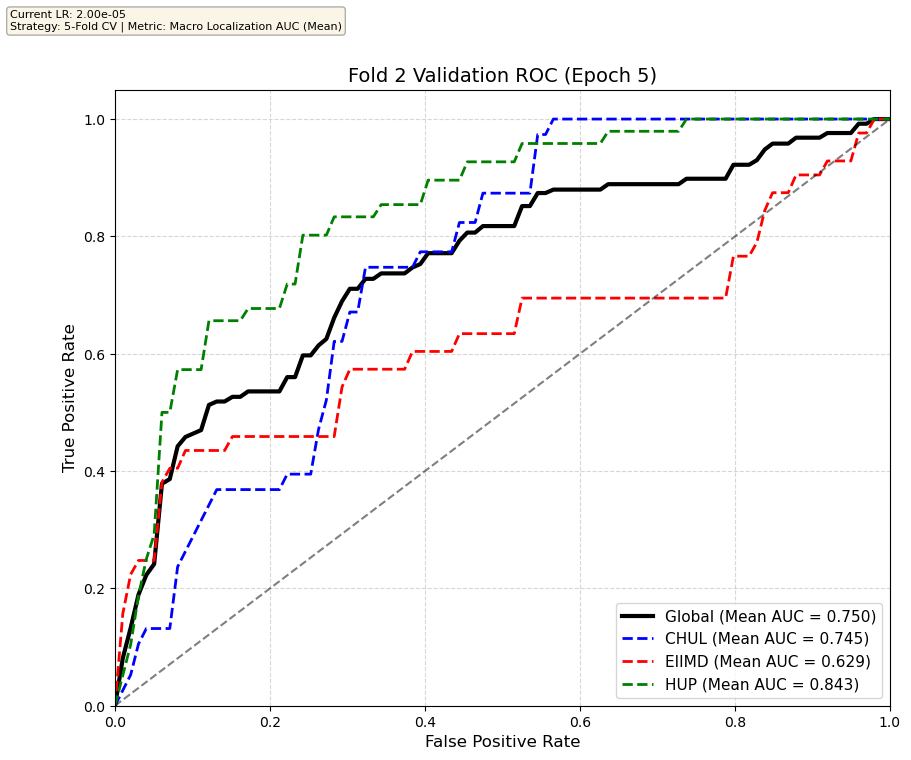Click the 1.0 tick label on y-axis
The image size is (911, 760).
click(x=95, y=120)
